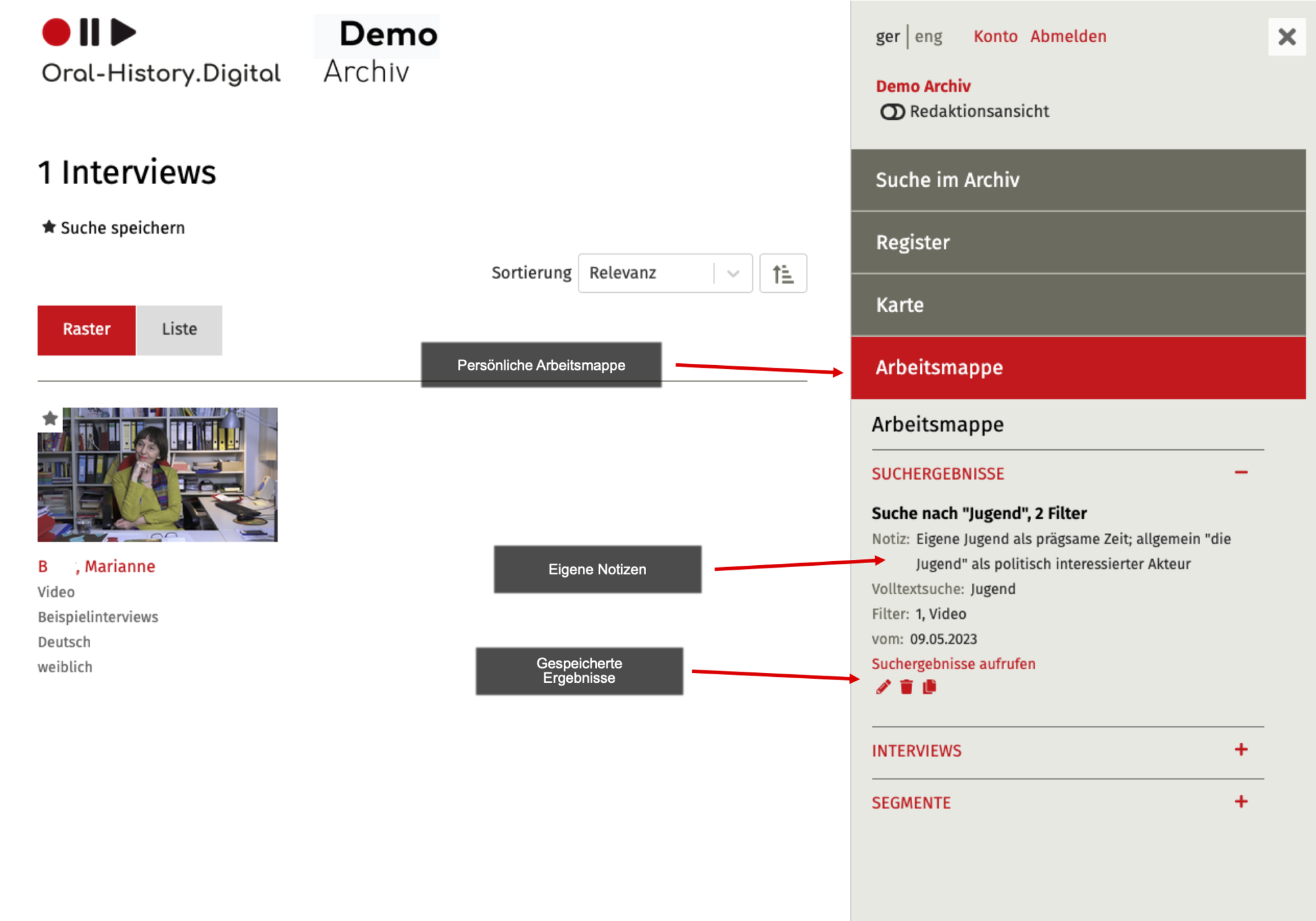Image resolution: width=1316 pixels, height=921 pixels.
Task: Close the sidebar with X icon
Action: (x=1286, y=37)
